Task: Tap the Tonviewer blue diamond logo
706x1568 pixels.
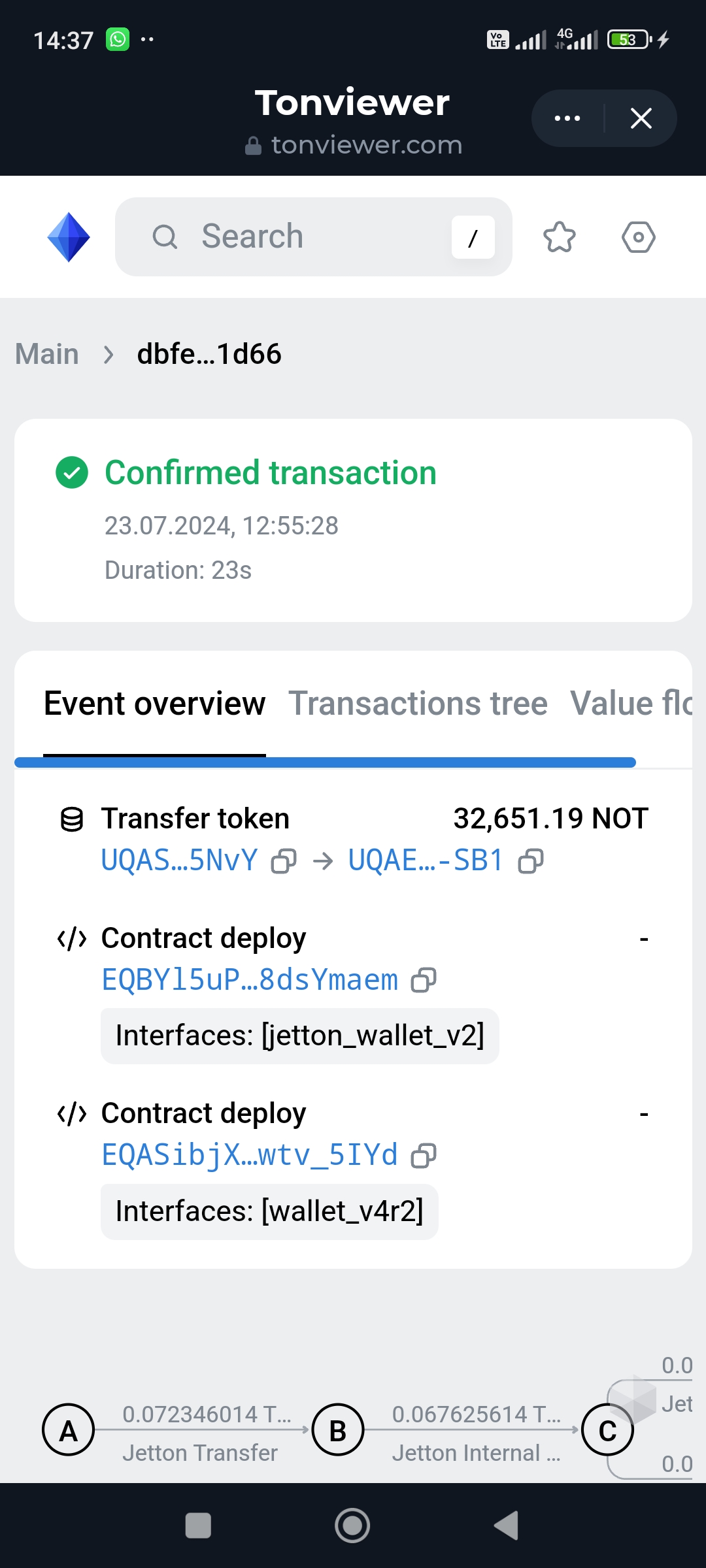Action: click(69, 237)
